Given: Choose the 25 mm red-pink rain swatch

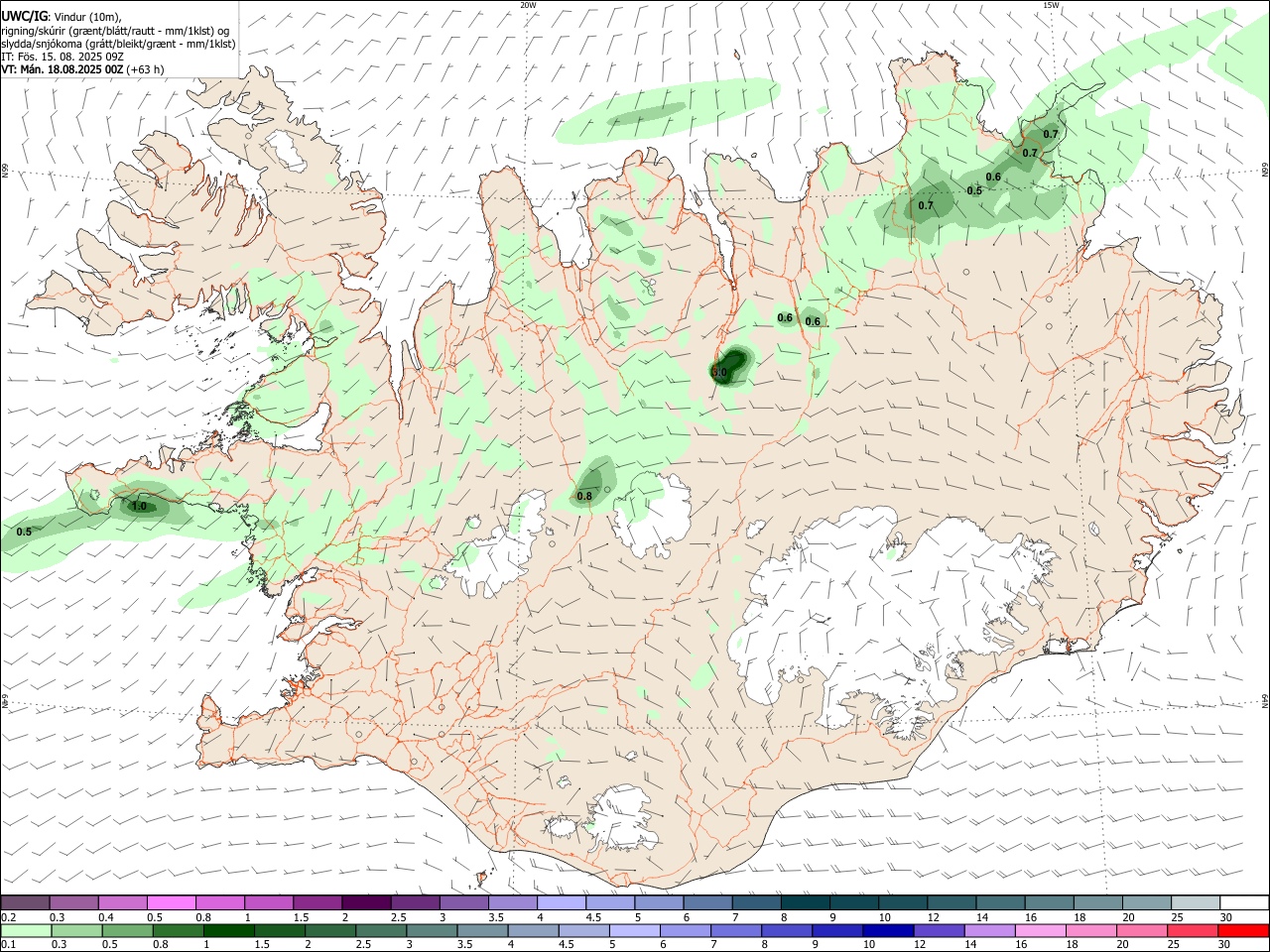Looking at the screenshot, I should point(1193,930).
